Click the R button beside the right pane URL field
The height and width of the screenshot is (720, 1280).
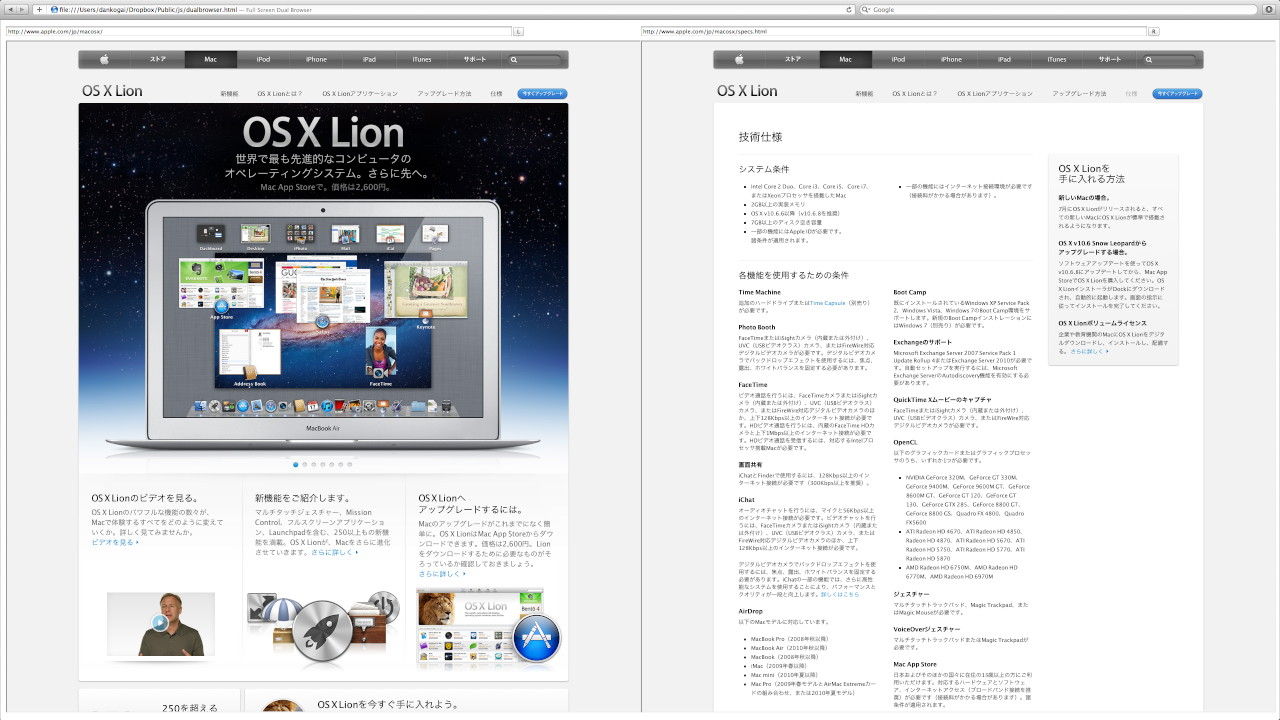[1153, 31]
